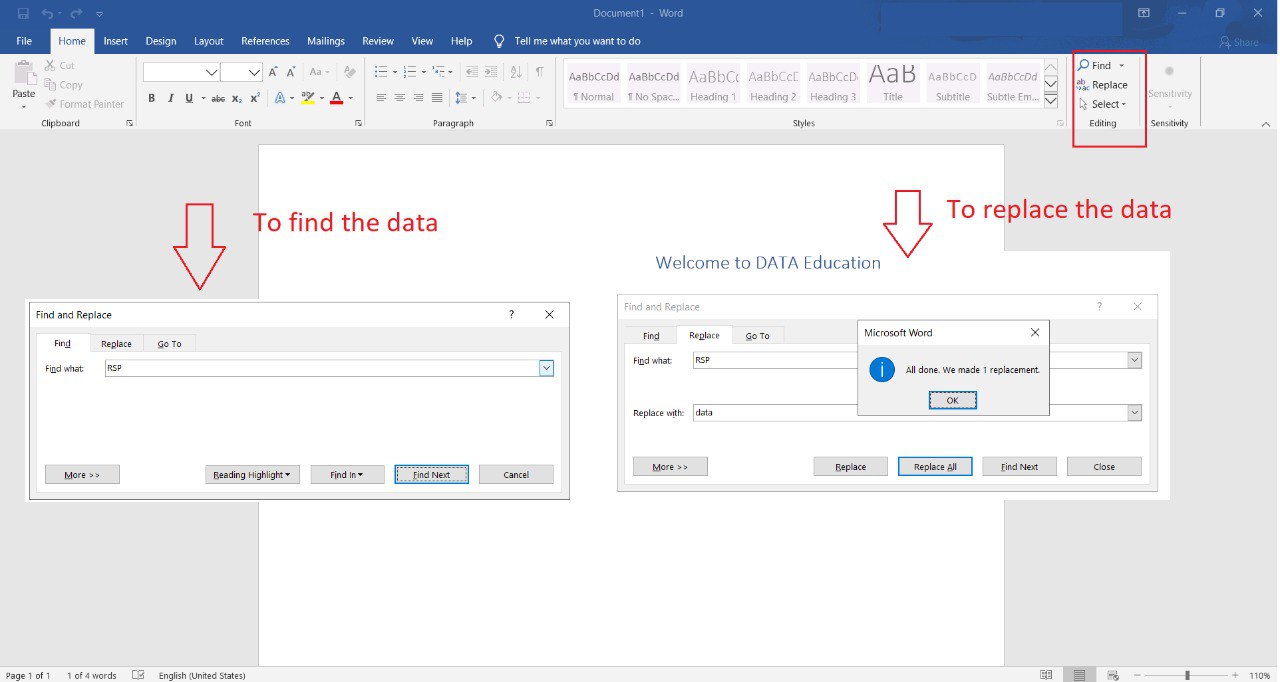This screenshot has width=1280, height=682.
Task: Open the font color arrow dropdown
Action: tap(351, 98)
